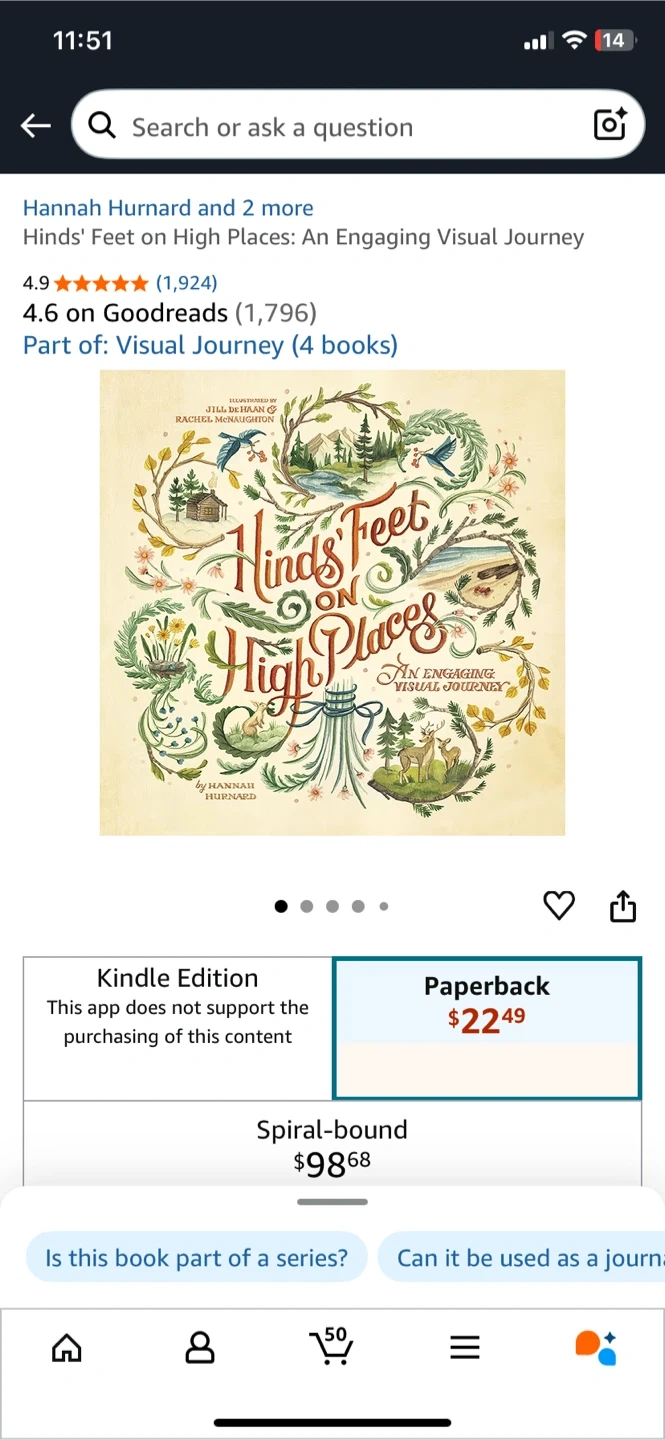Open camera search lens icon
Screen dimensions: 665x1440
(x=610, y=124)
